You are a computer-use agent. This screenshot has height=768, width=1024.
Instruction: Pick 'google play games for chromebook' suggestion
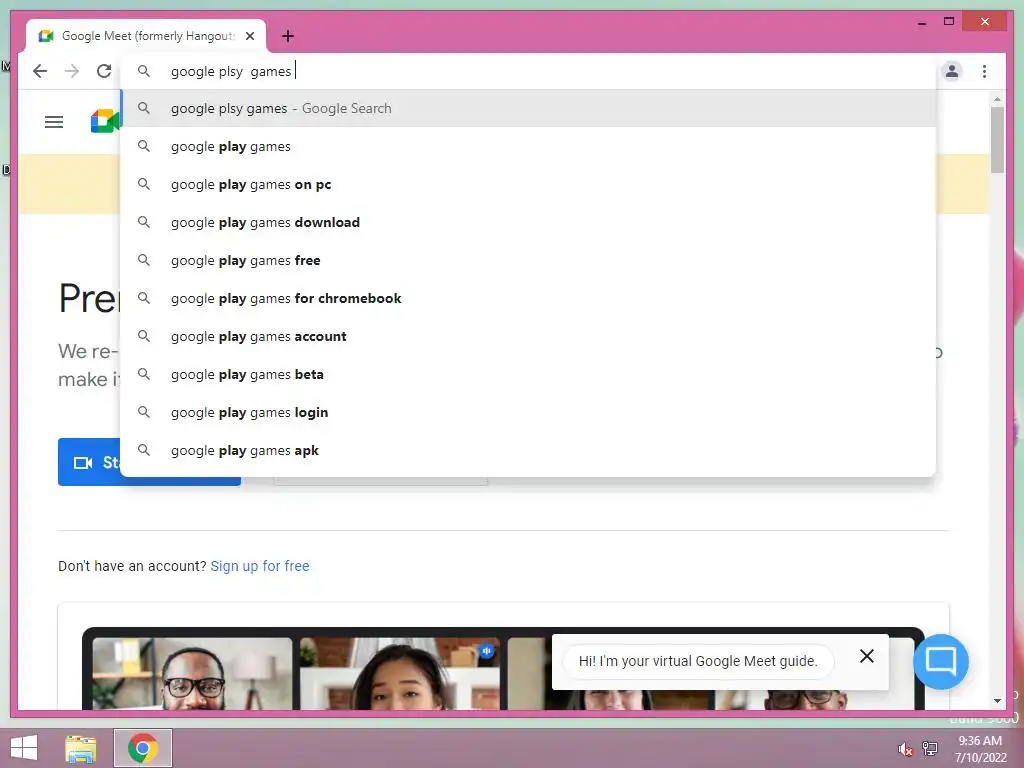click(528, 298)
